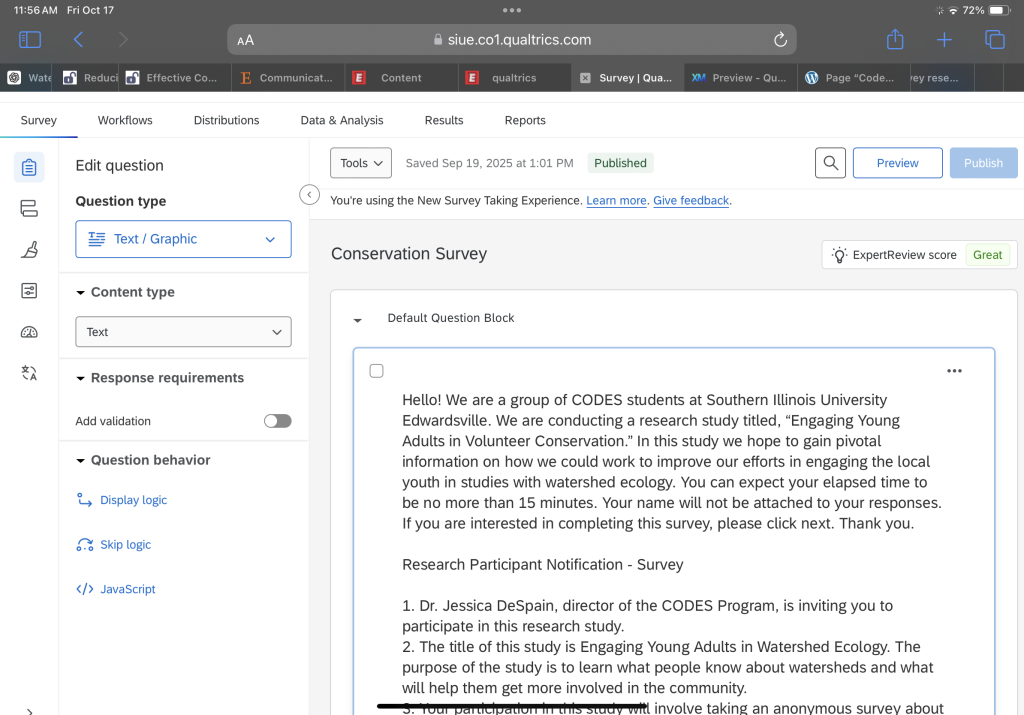Open Survey options sliders icon in sidebar

pos(29,291)
